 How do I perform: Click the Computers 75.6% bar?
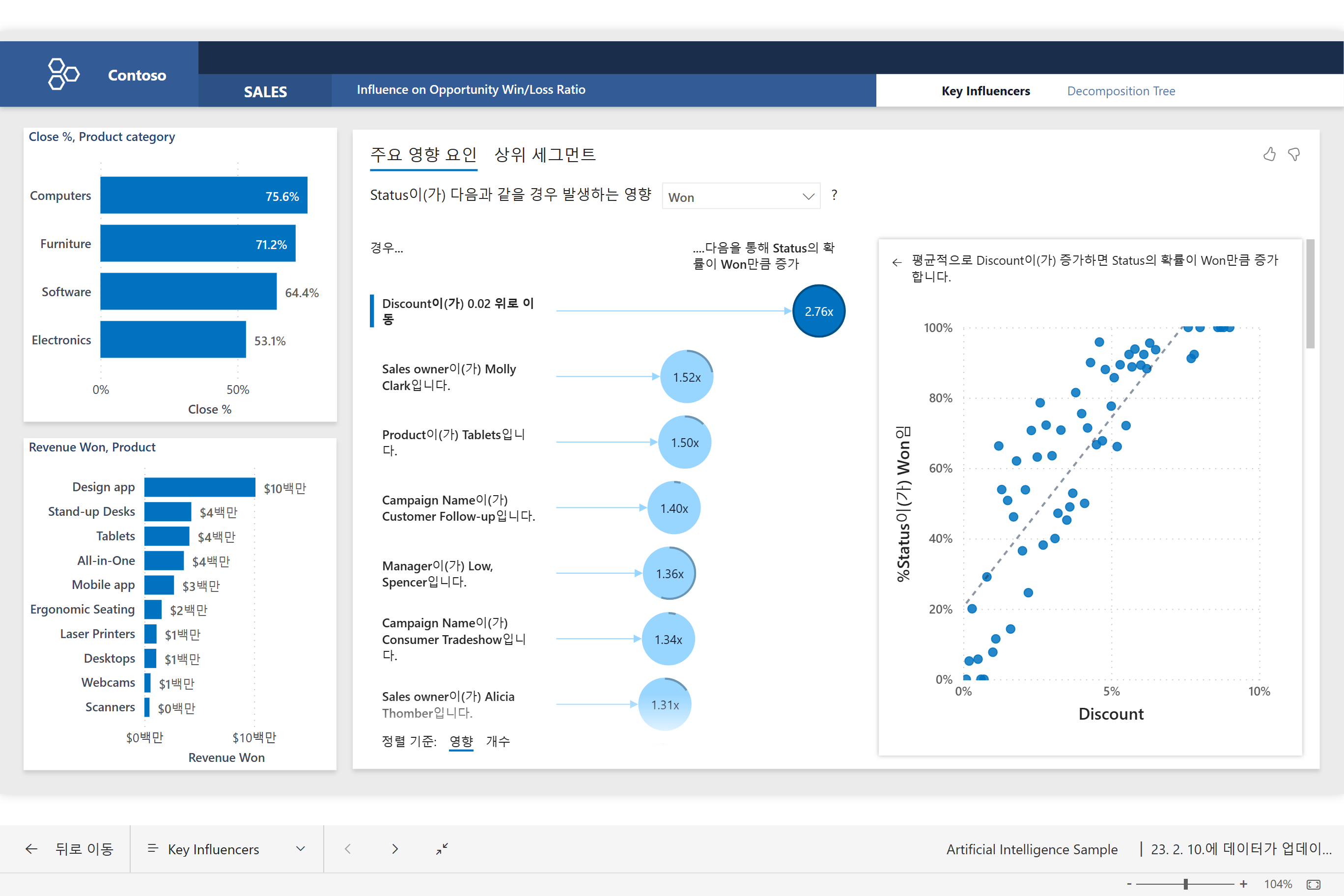click(203, 196)
